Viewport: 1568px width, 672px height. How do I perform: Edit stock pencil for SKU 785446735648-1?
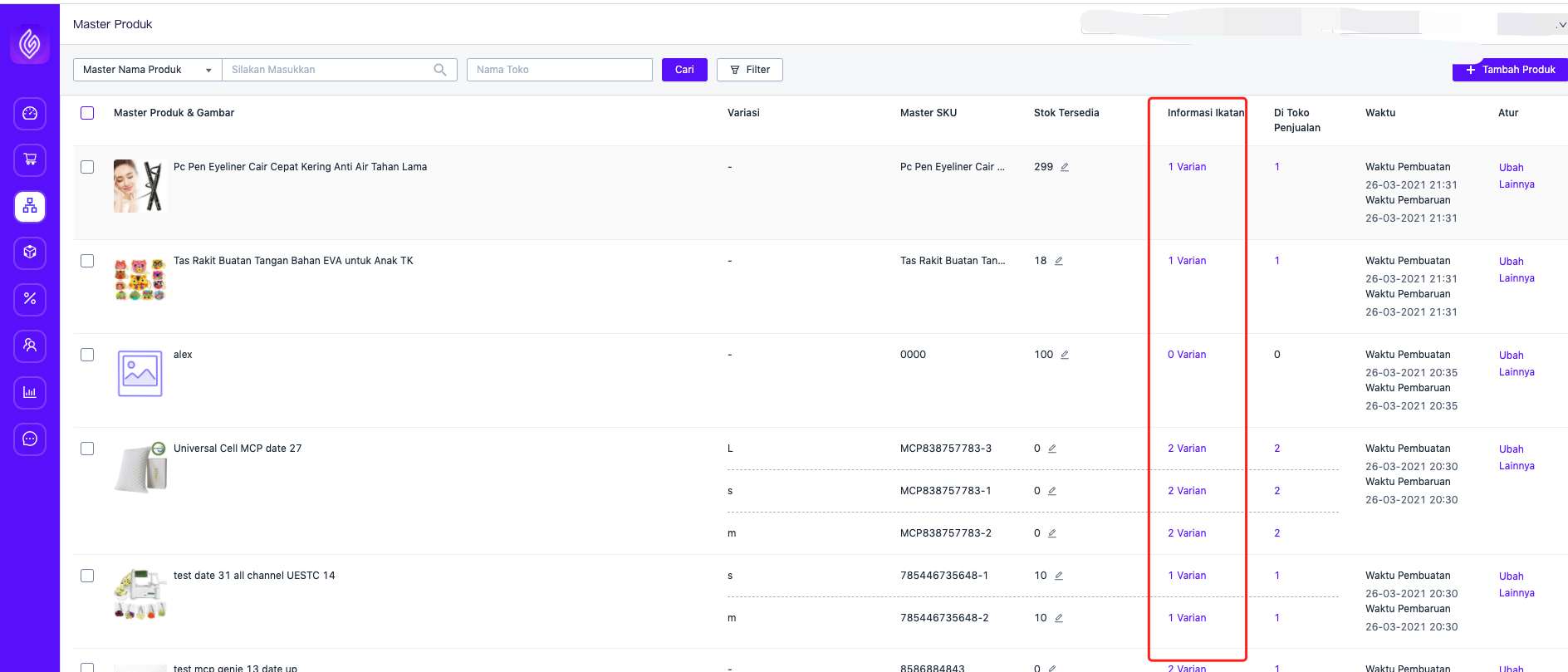(1059, 576)
